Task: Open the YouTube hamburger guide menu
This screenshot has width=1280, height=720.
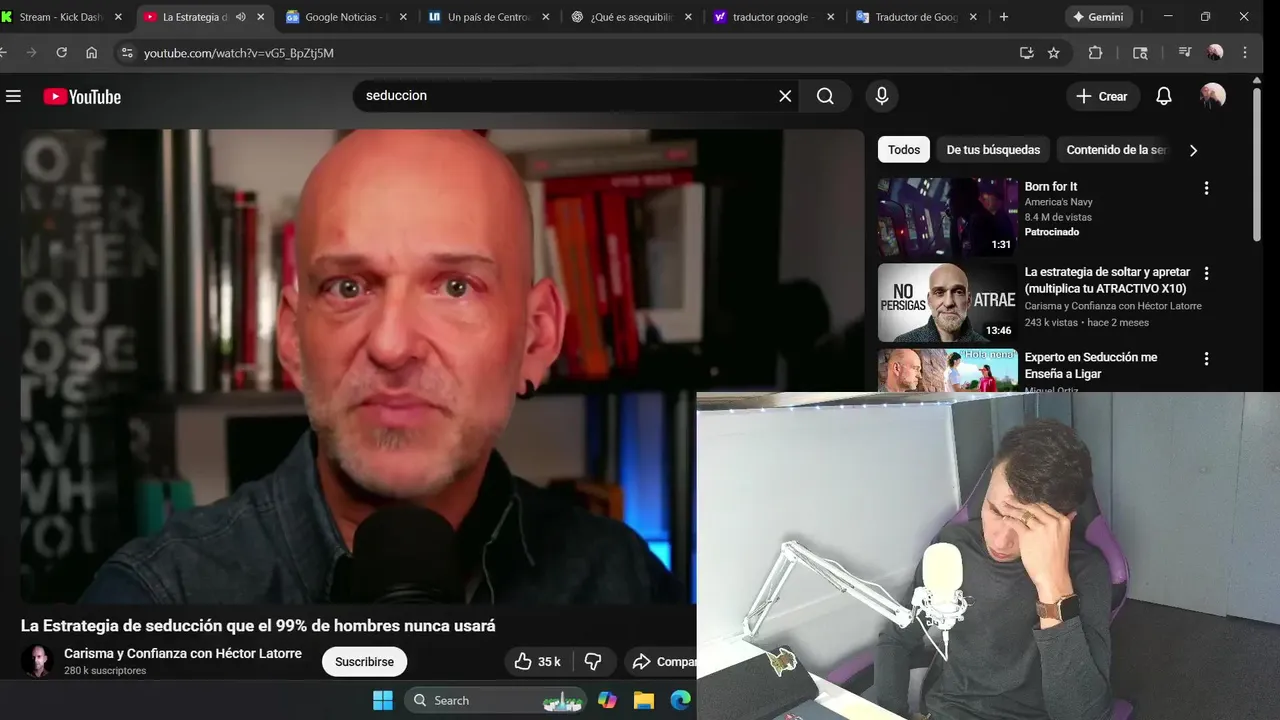Action: (13, 96)
